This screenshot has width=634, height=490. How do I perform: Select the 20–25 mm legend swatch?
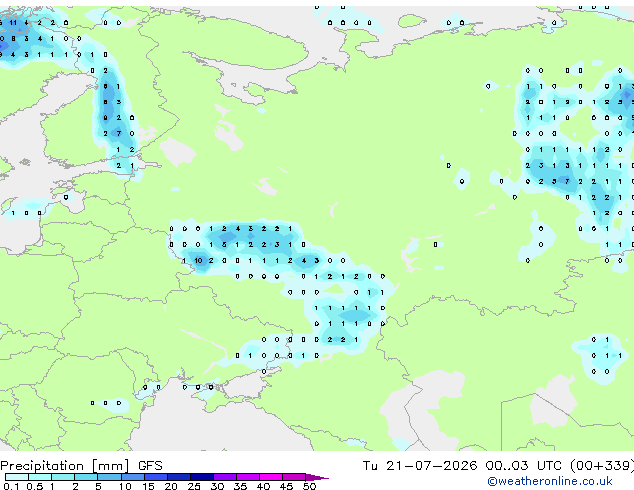tap(179, 477)
